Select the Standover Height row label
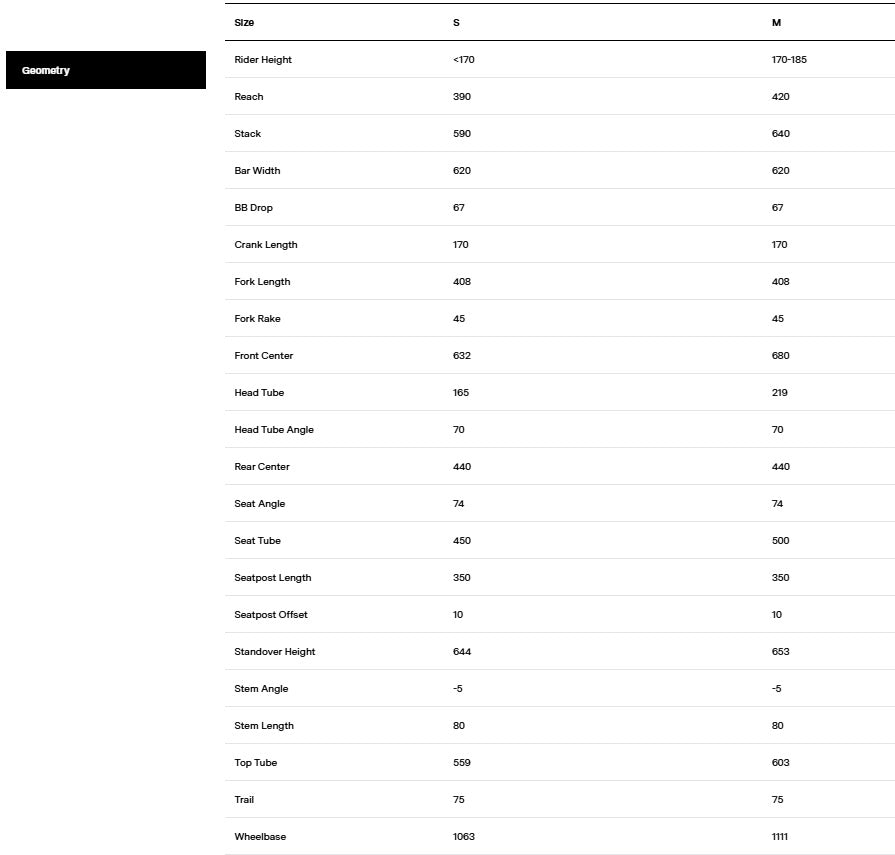 pyautogui.click(x=275, y=652)
